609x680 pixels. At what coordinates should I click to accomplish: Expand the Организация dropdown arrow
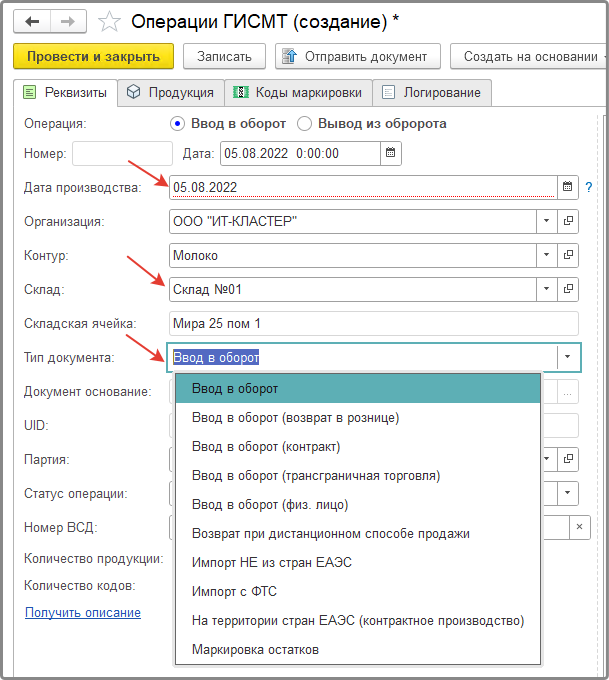pos(547,221)
